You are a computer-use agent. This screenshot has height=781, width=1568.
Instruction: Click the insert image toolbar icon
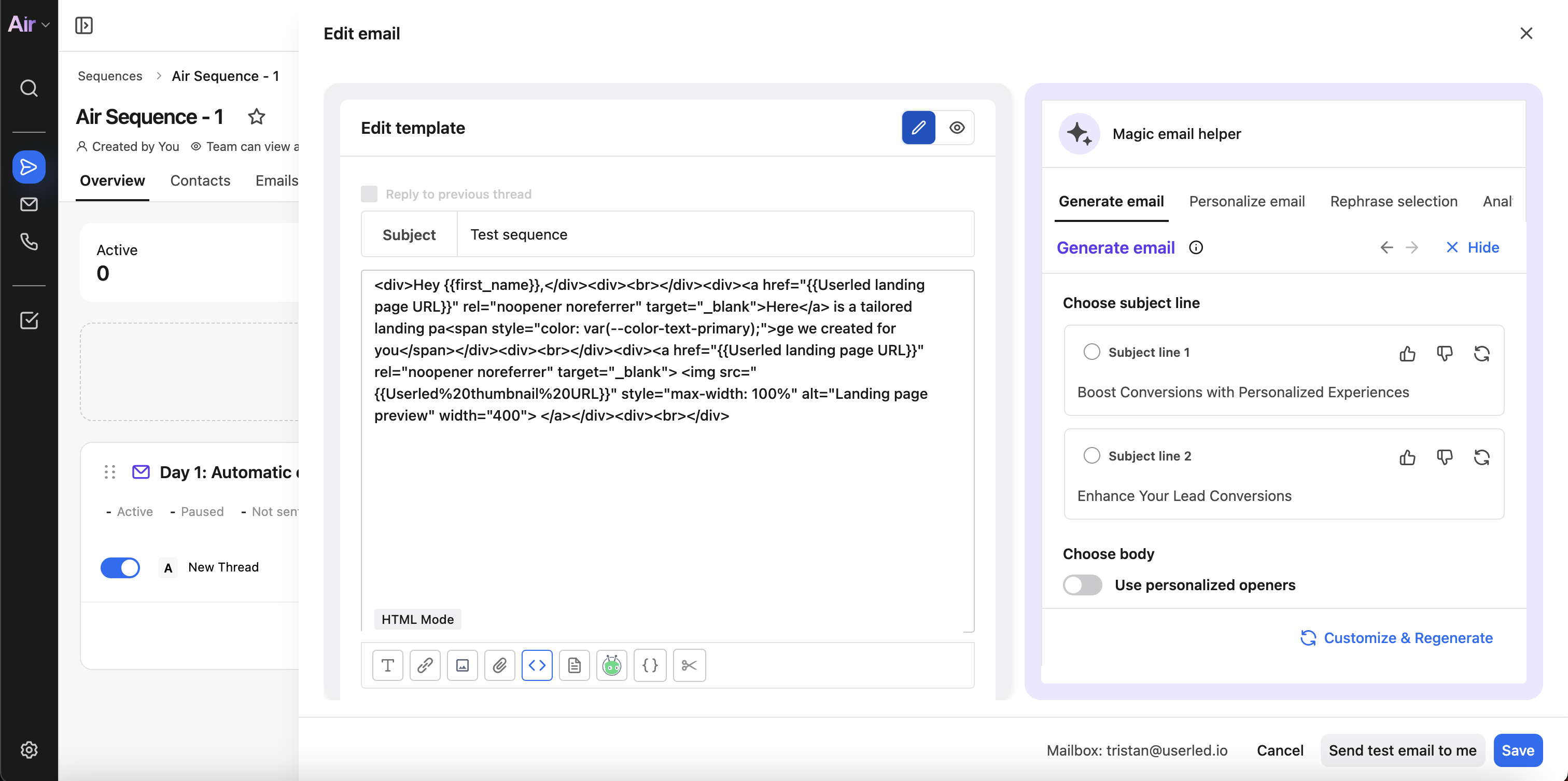pos(463,665)
